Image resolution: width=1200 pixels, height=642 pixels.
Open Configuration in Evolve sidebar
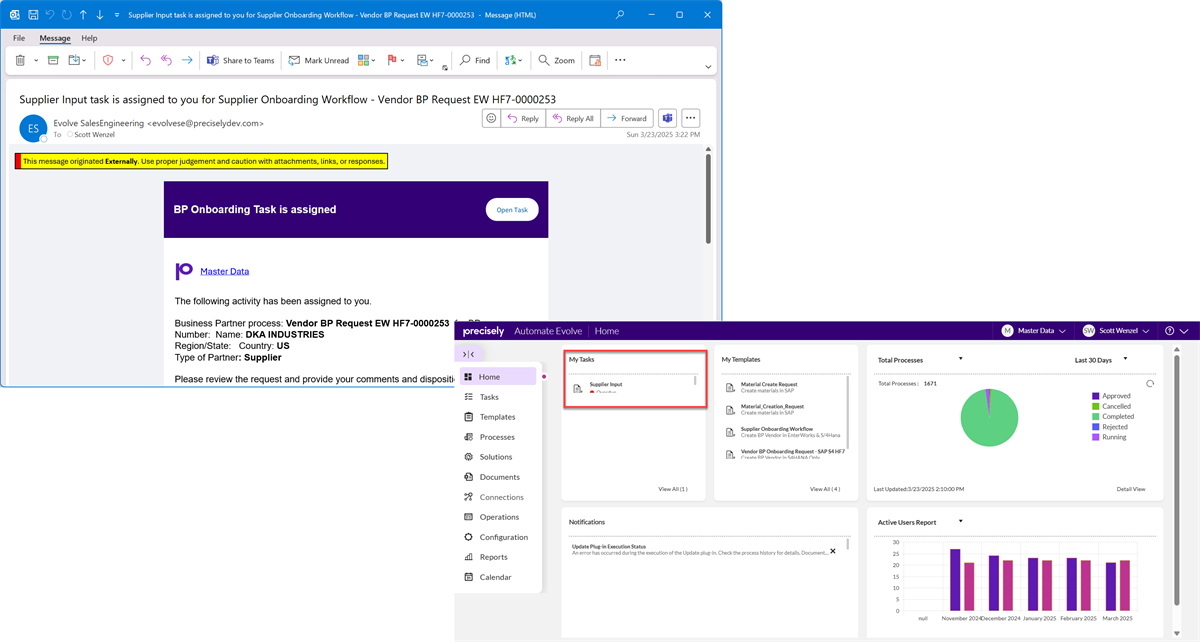[498, 537]
